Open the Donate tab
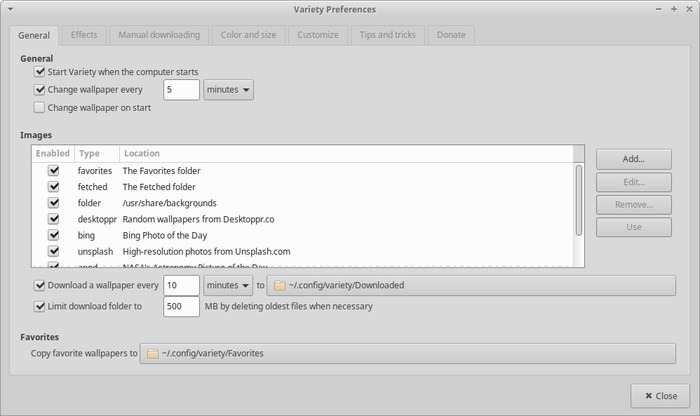 click(x=451, y=35)
